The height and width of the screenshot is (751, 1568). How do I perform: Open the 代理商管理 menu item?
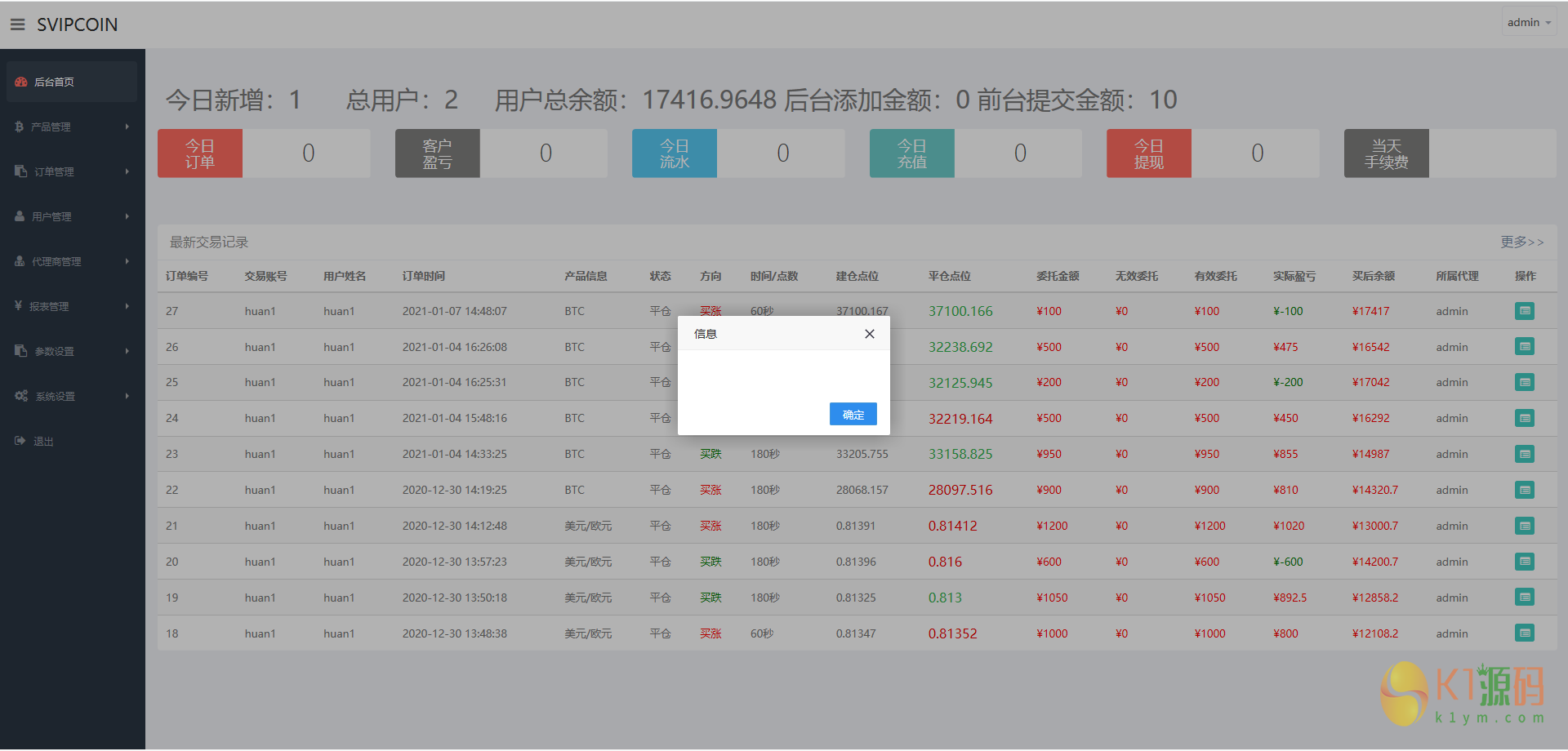pyautogui.click(x=72, y=261)
